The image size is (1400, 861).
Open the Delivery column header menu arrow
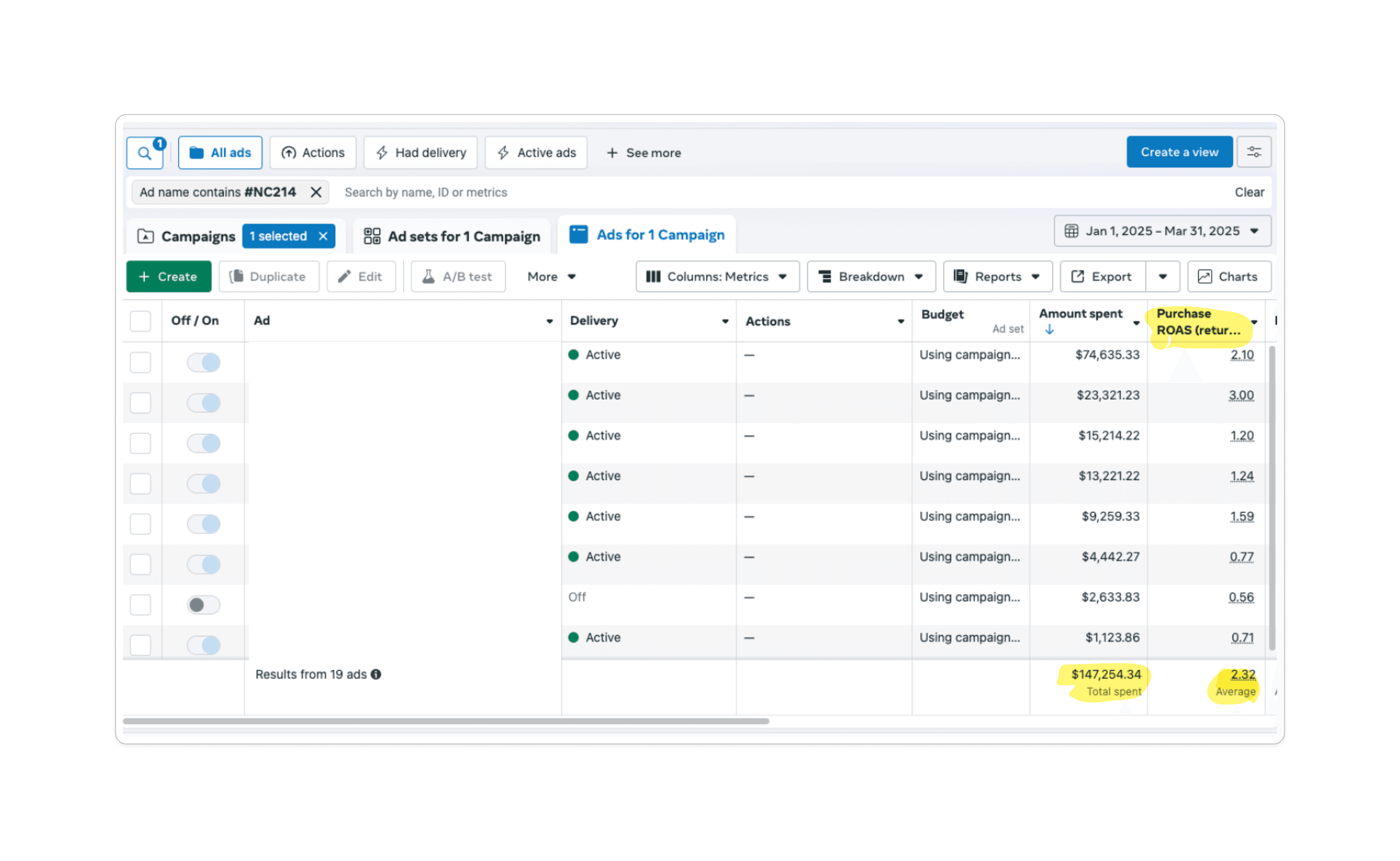pos(725,321)
